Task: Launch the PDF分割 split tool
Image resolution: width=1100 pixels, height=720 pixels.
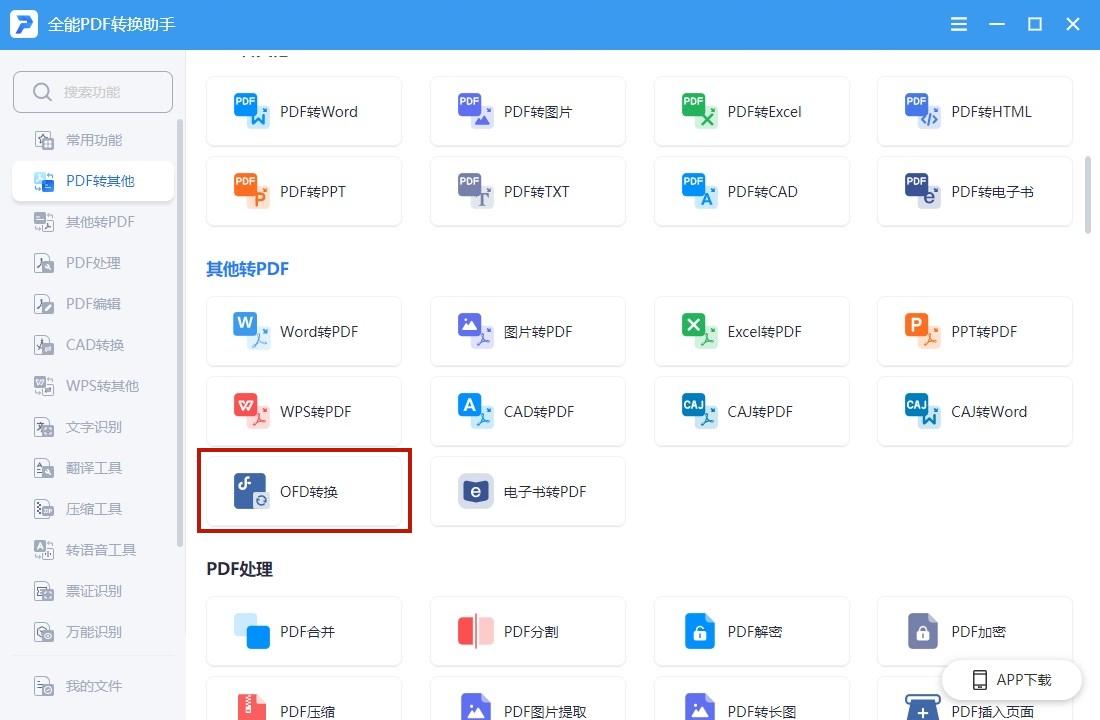Action: (x=528, y=631)
